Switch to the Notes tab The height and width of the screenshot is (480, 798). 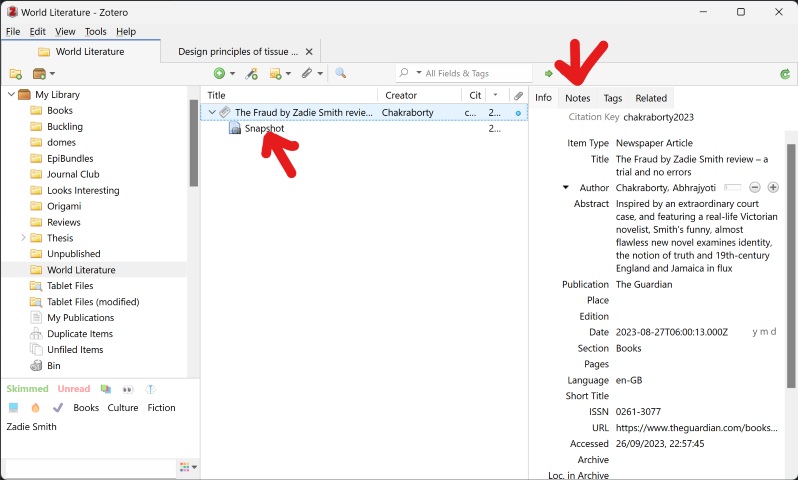pos(577,98)
